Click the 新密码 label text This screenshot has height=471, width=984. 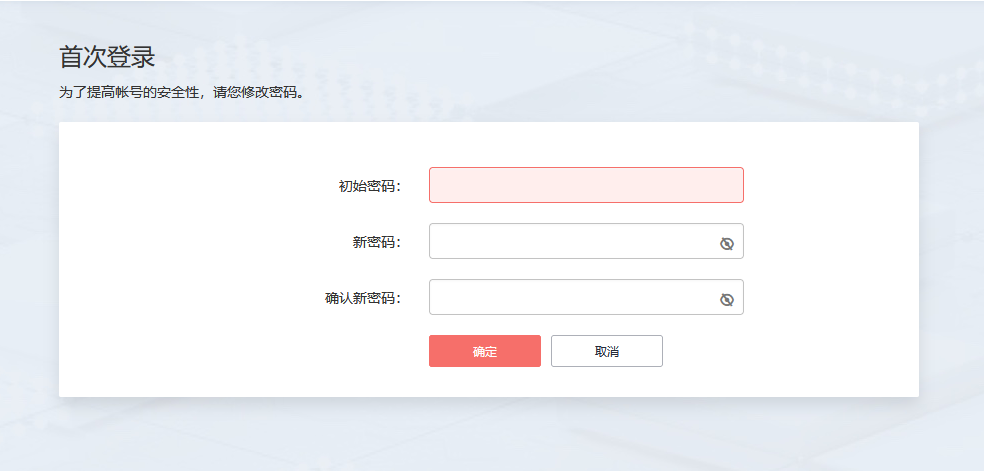click(x=376, y=242)
